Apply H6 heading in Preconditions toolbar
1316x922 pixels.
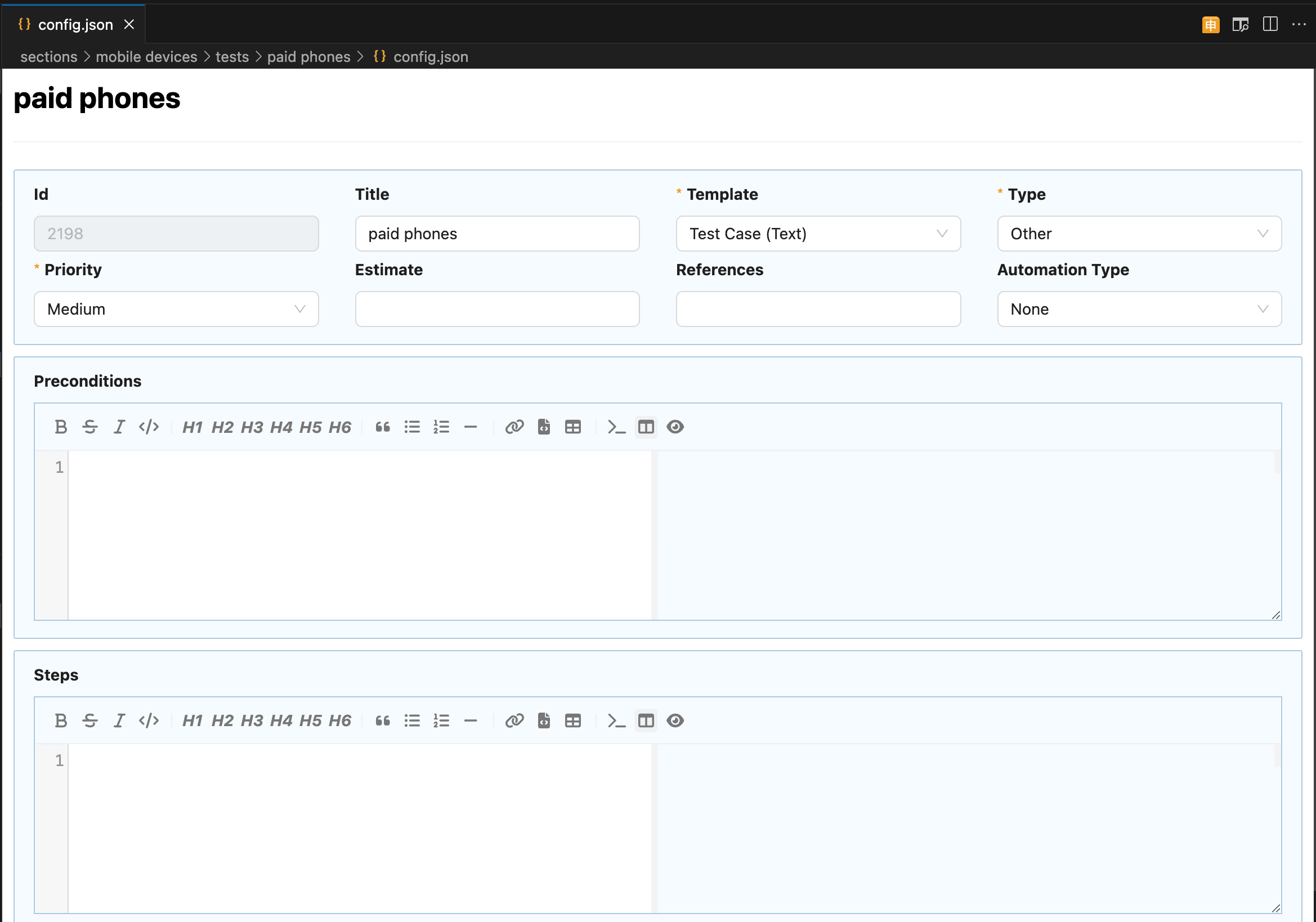(339, 427)
